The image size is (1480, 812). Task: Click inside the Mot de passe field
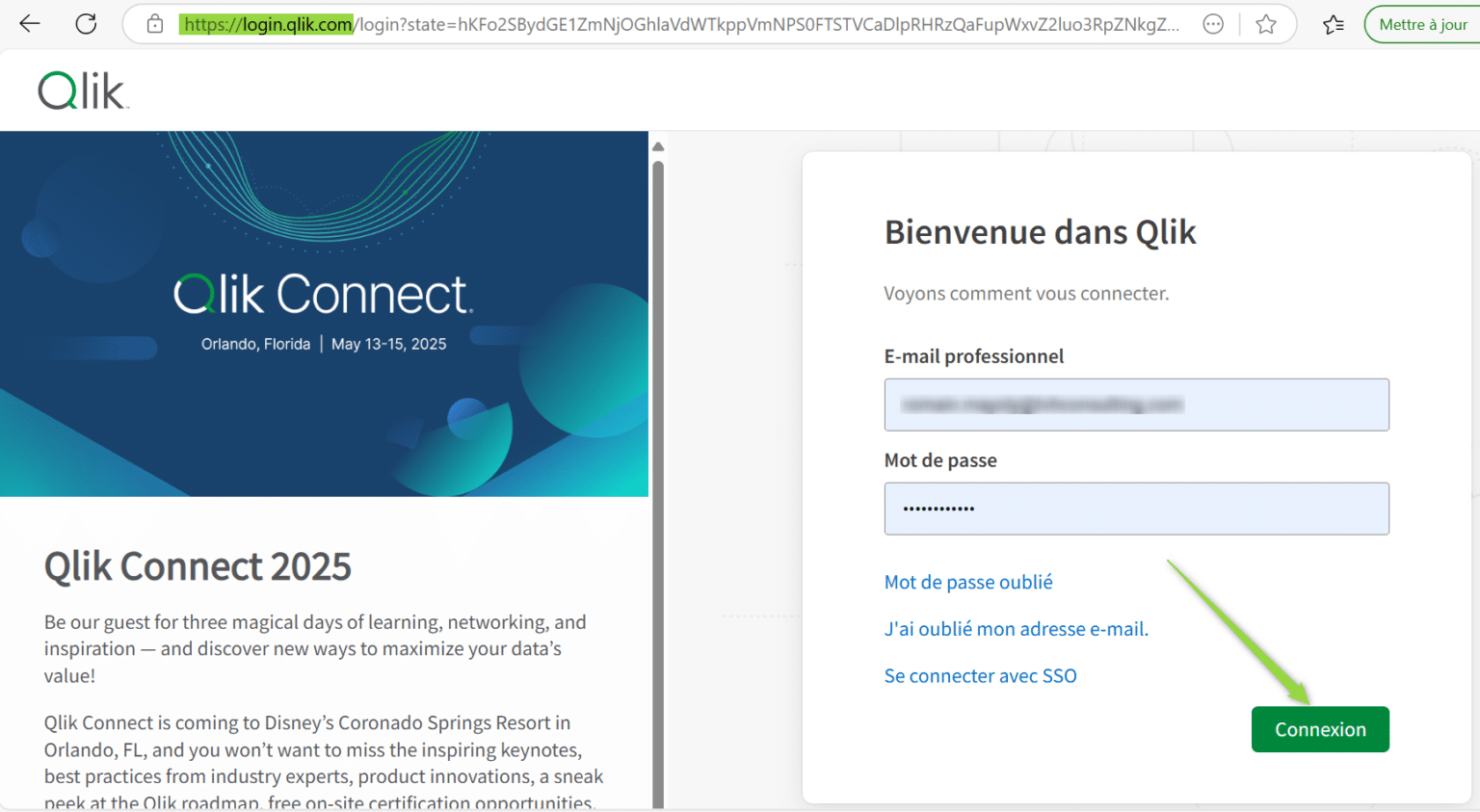[x=1136, y=509]
